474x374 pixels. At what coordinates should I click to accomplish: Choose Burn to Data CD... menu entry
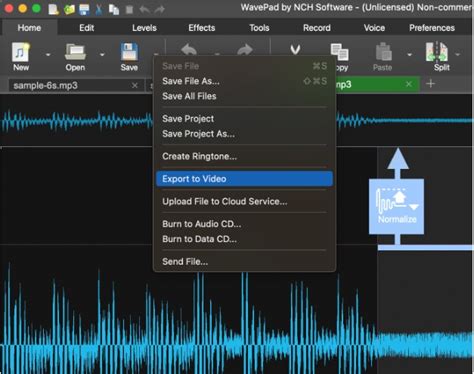point(244,239)
